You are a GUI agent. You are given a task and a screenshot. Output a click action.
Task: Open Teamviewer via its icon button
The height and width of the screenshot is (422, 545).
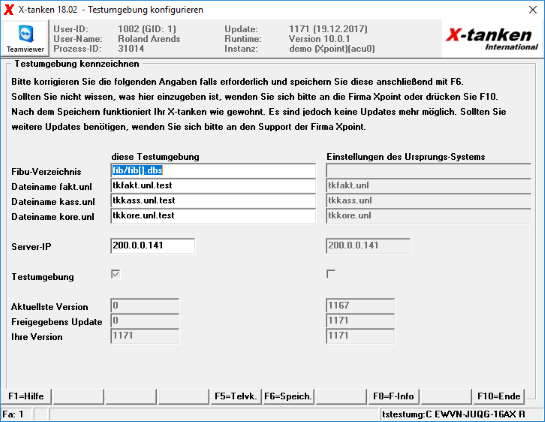(x=25, y=38)
